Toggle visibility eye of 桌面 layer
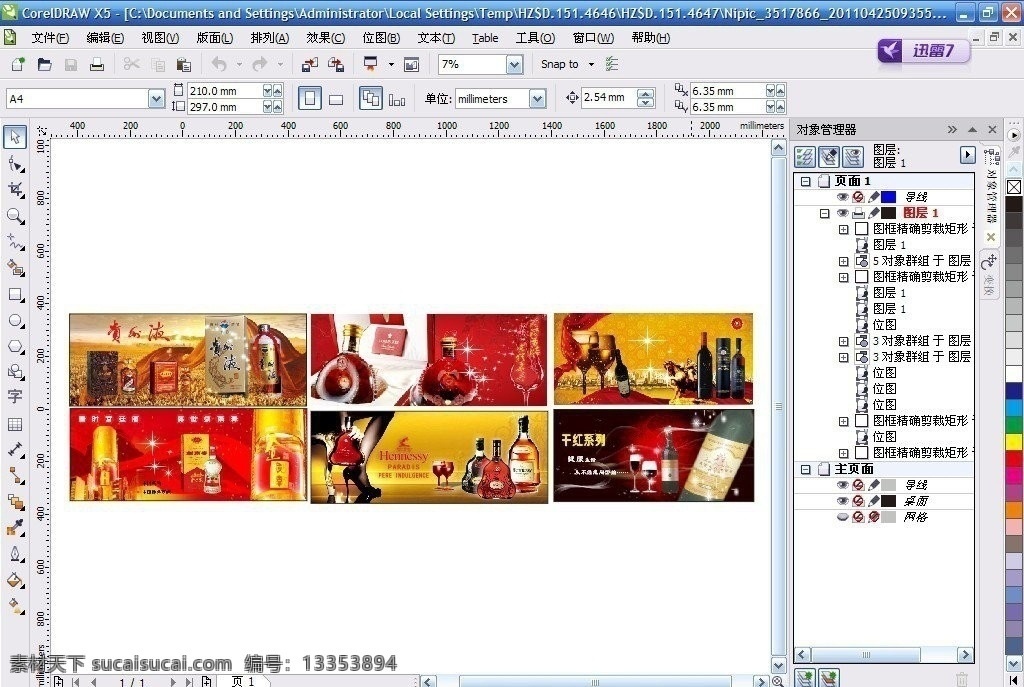 (x=842, y=501)
